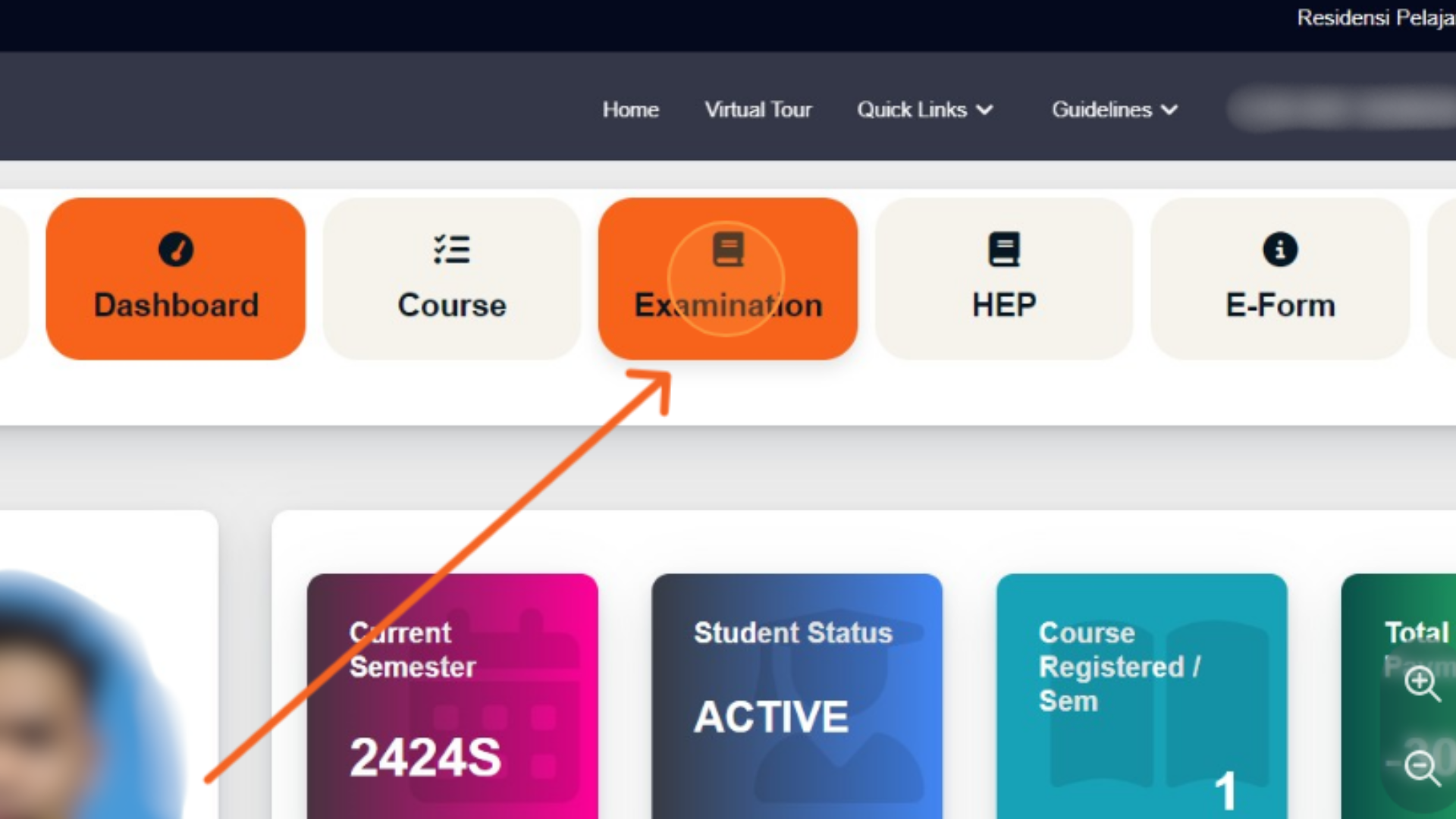This screenshot has width=1456, height=819.
Task: Click the Residensi Pelajar link
Action: 1376,17
